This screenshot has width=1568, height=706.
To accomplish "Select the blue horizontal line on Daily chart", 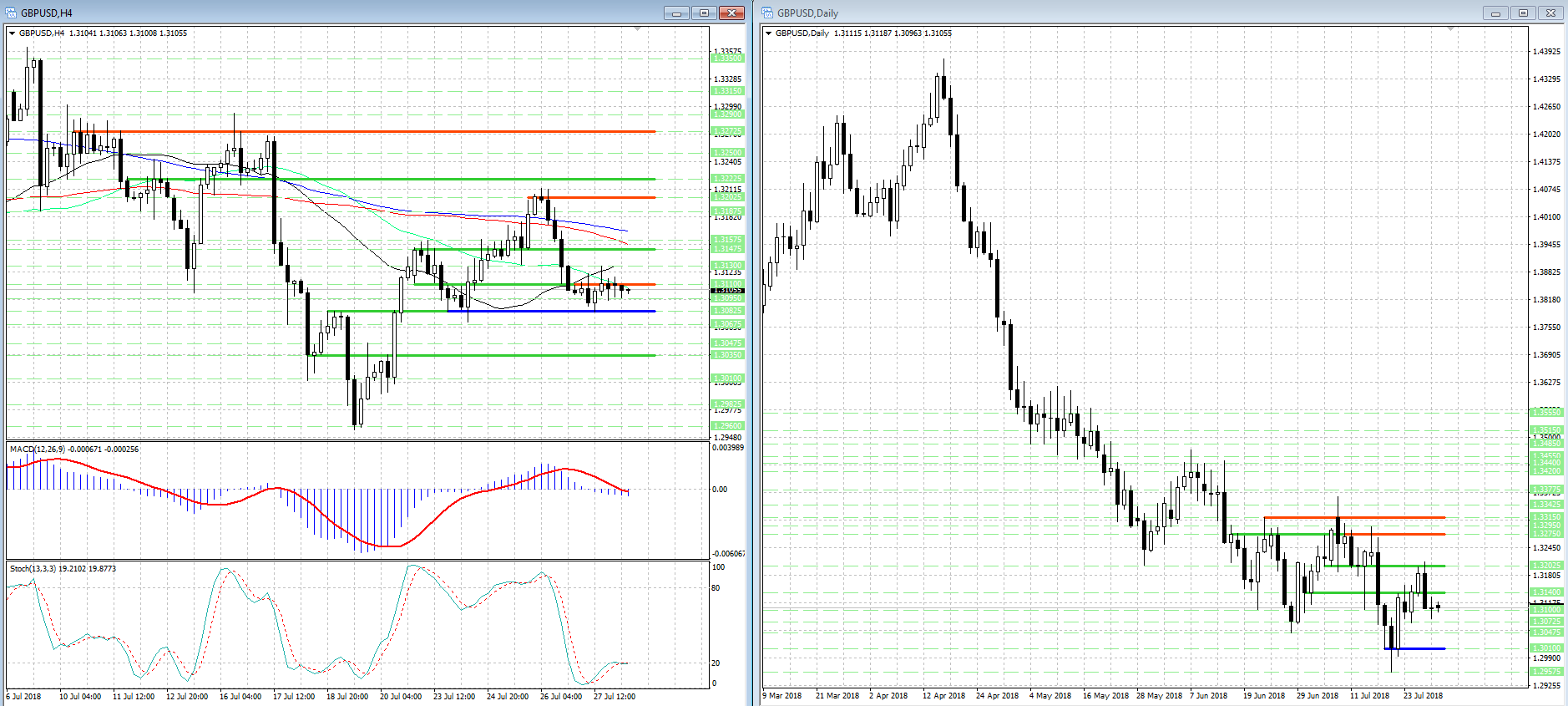I will 1419,648.
